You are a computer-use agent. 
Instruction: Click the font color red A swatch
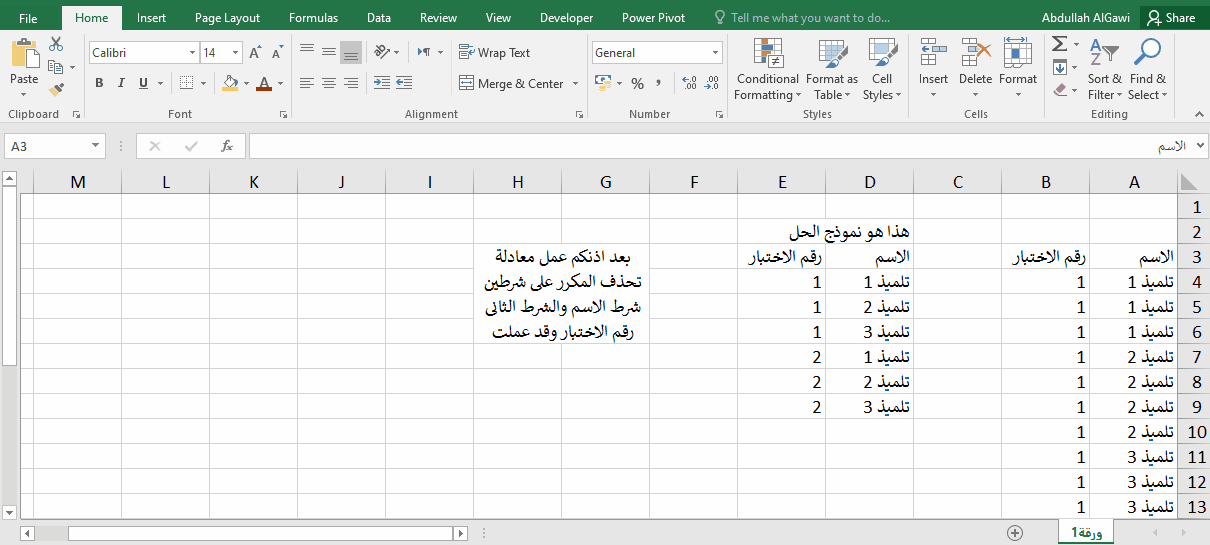pyautogui.click(x=264, y=83)
